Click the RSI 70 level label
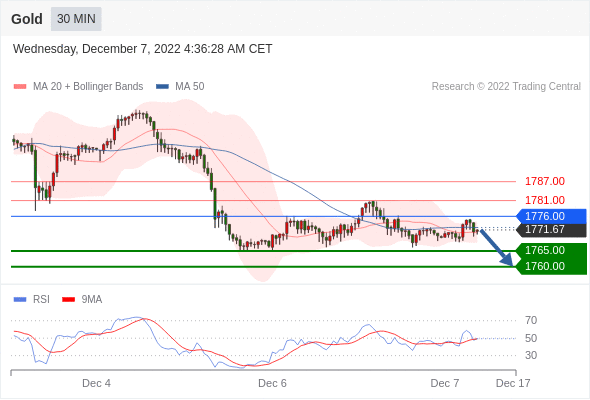590x400 pixels. click(531, 321)
